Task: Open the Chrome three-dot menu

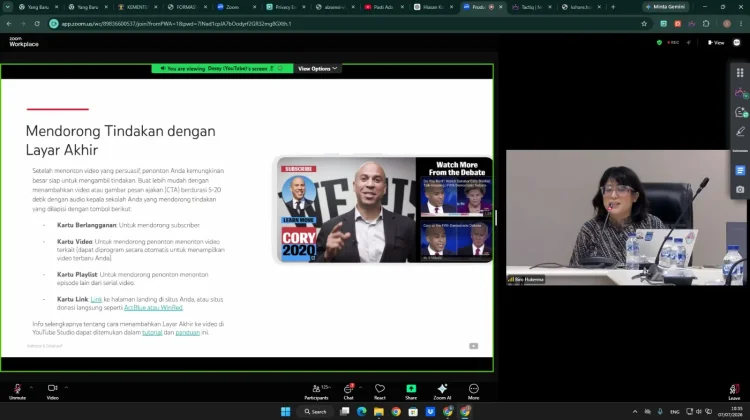Action: tap(741, 23)
